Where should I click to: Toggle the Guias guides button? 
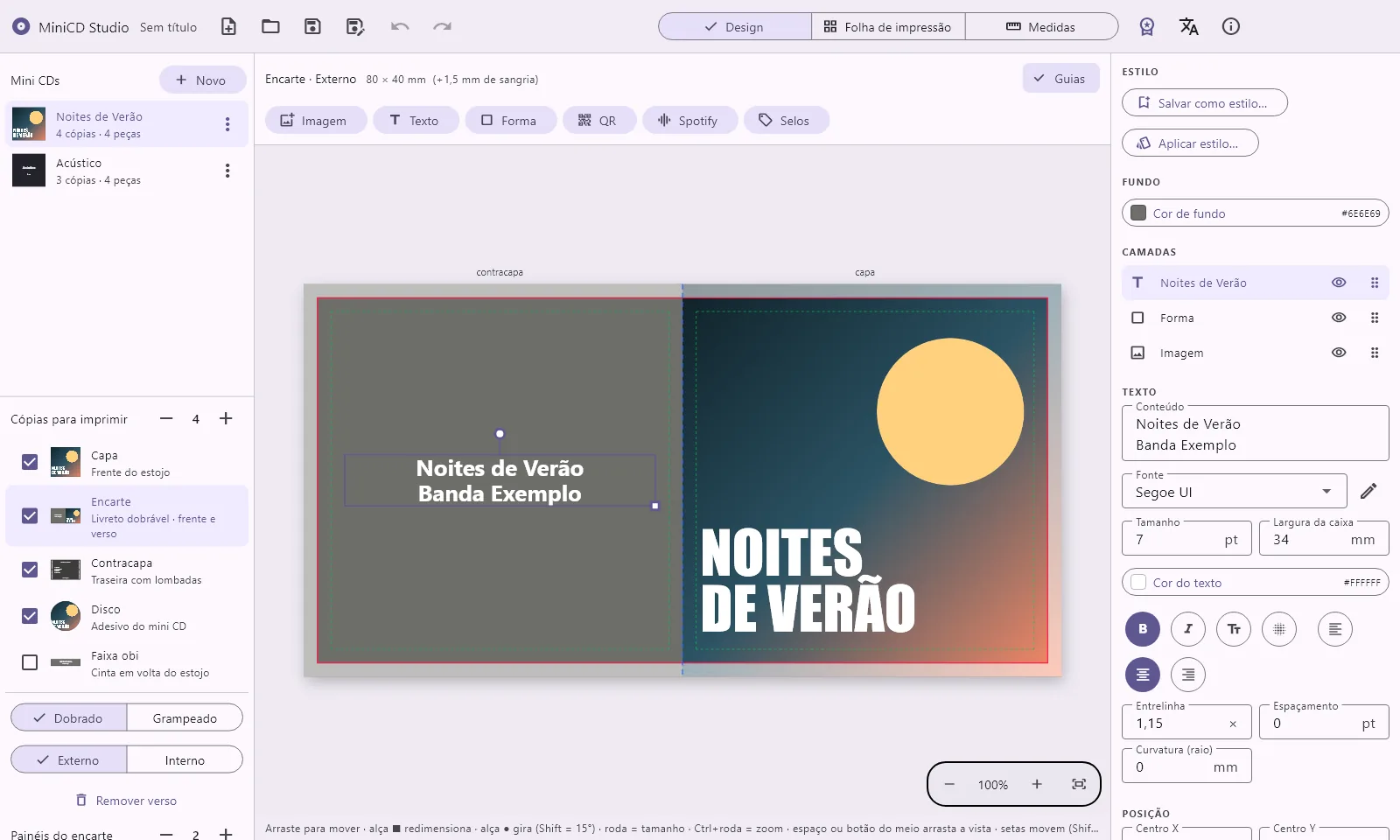click(x=1060, y=78)
